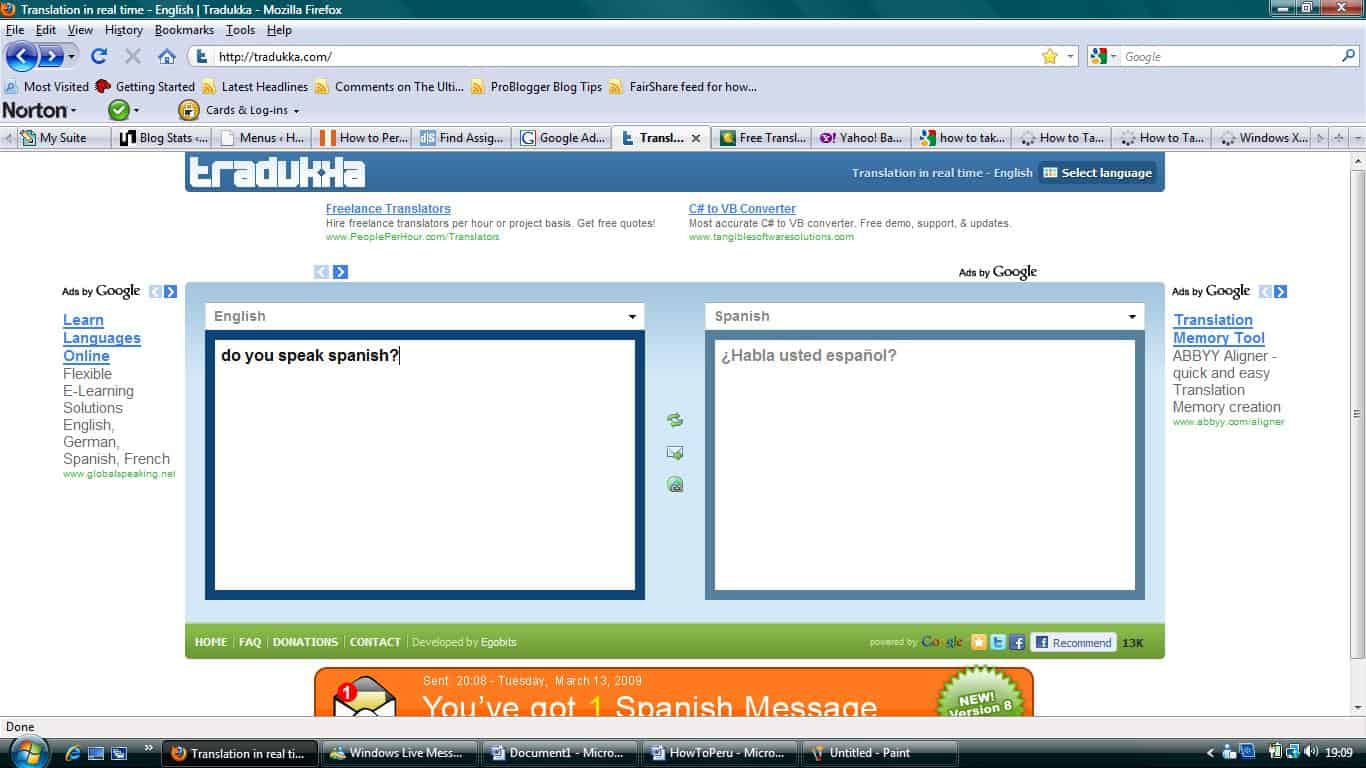The image size is (1366, 768).
Task: Click the send translation by email icon
Action: (x=675, y=453)
